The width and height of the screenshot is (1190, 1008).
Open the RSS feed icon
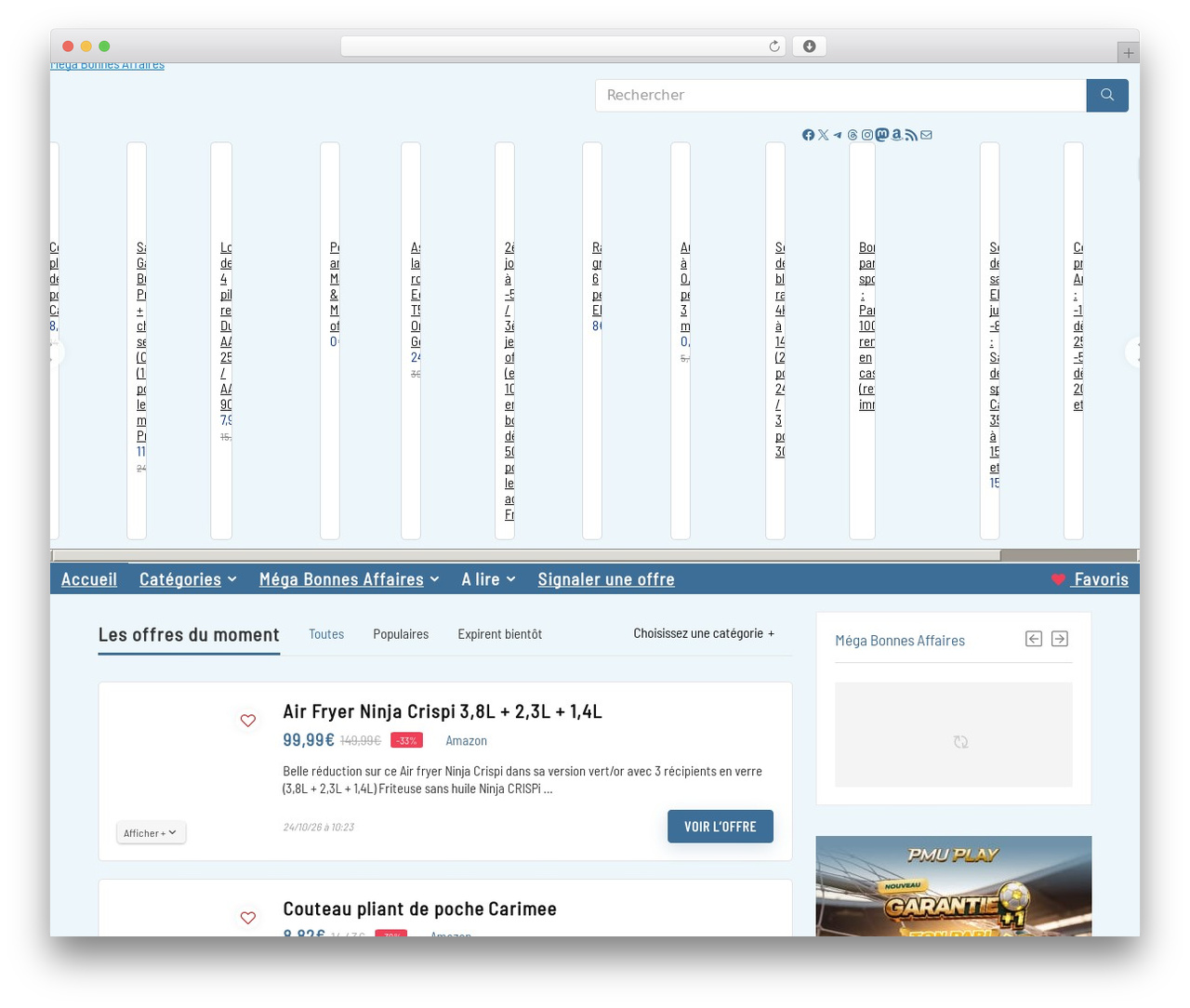[x=912, y=135]
